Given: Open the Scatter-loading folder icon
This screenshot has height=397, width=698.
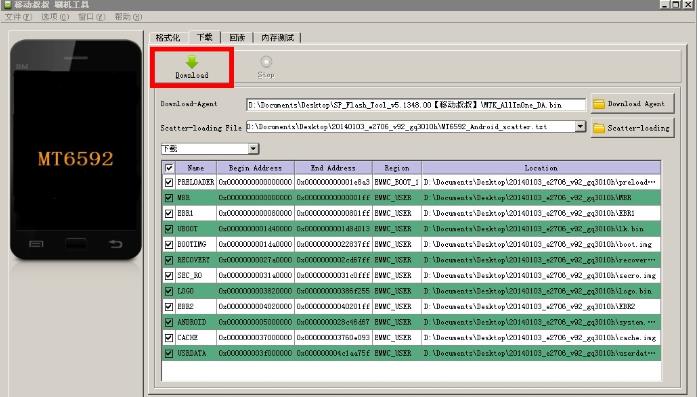Looking at the screenshot, I should 599,128.
